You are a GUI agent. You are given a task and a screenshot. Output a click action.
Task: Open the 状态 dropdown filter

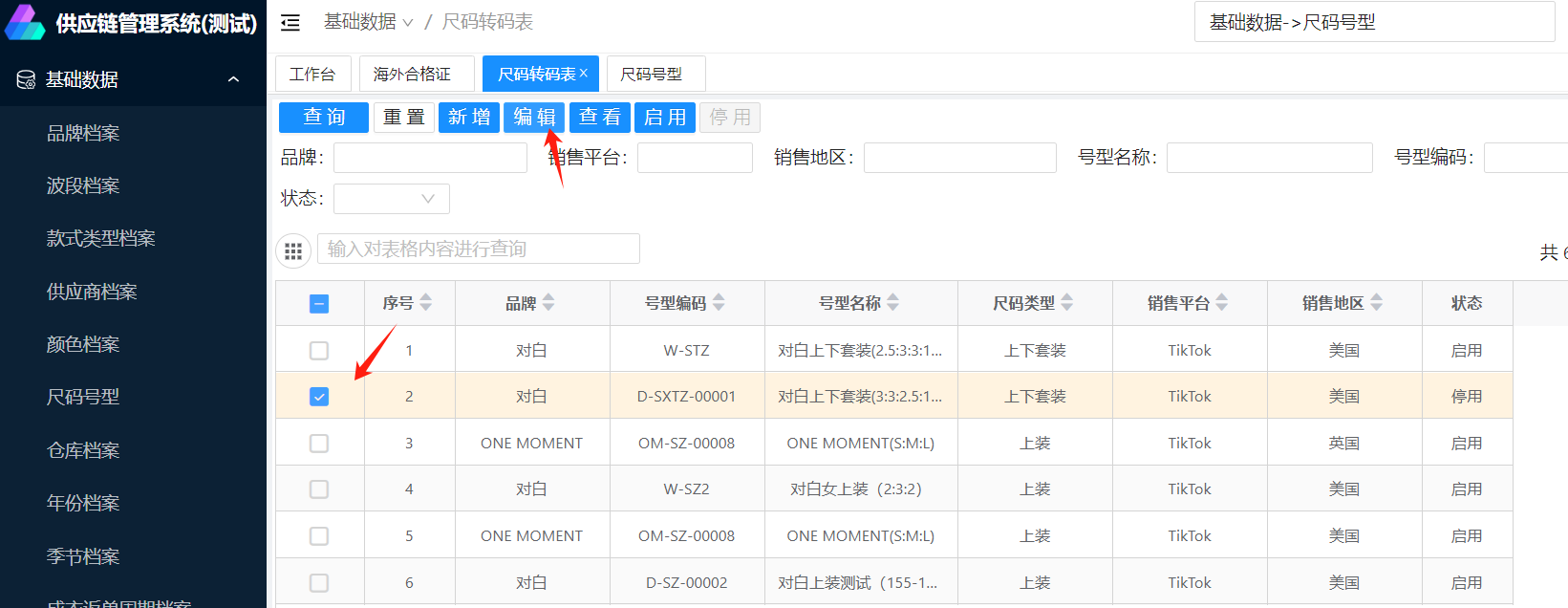pyautogui.click(x=391, y=199)
